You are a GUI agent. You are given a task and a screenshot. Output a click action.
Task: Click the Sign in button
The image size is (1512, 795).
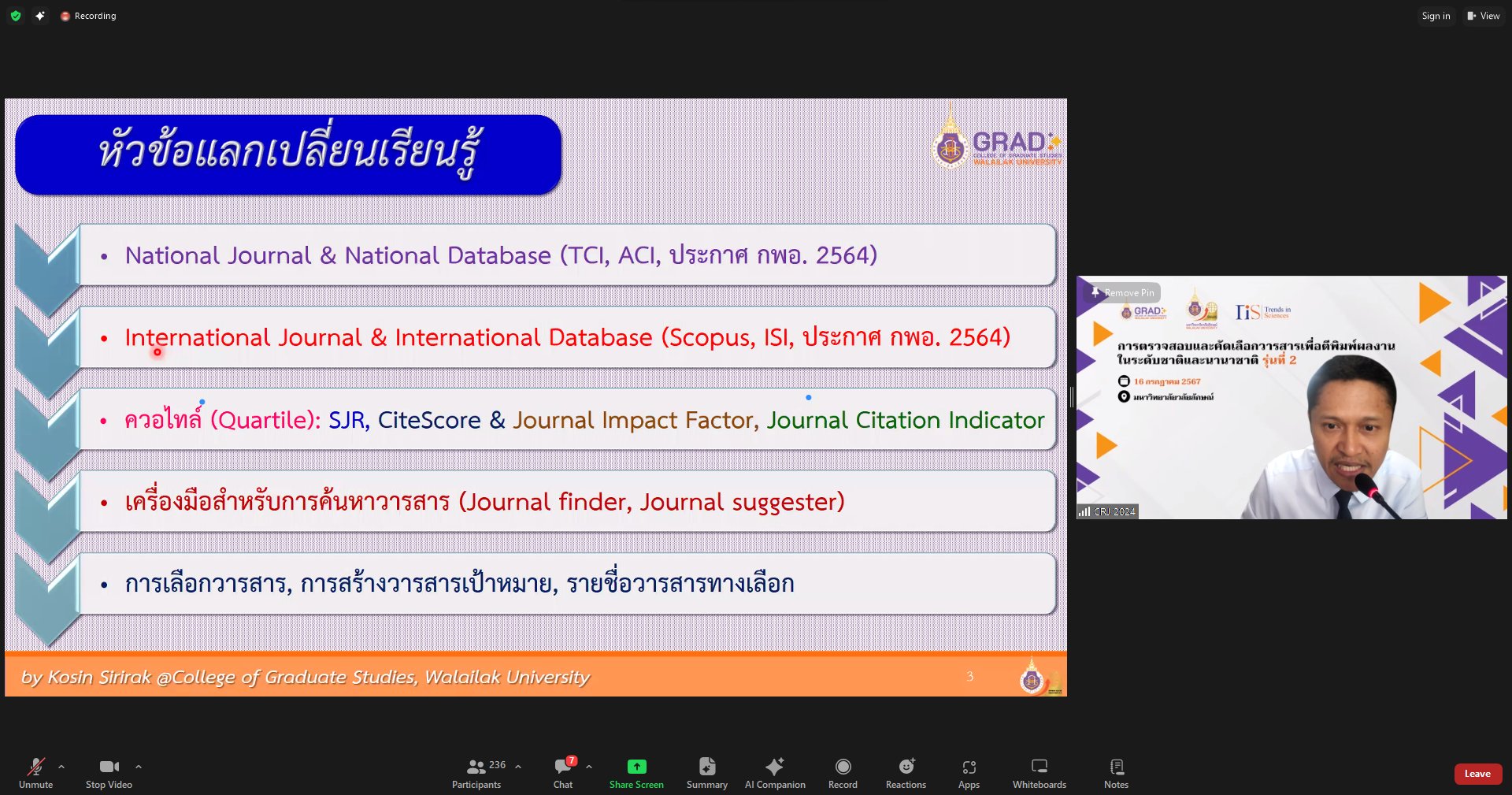(x=1436, y=16)
